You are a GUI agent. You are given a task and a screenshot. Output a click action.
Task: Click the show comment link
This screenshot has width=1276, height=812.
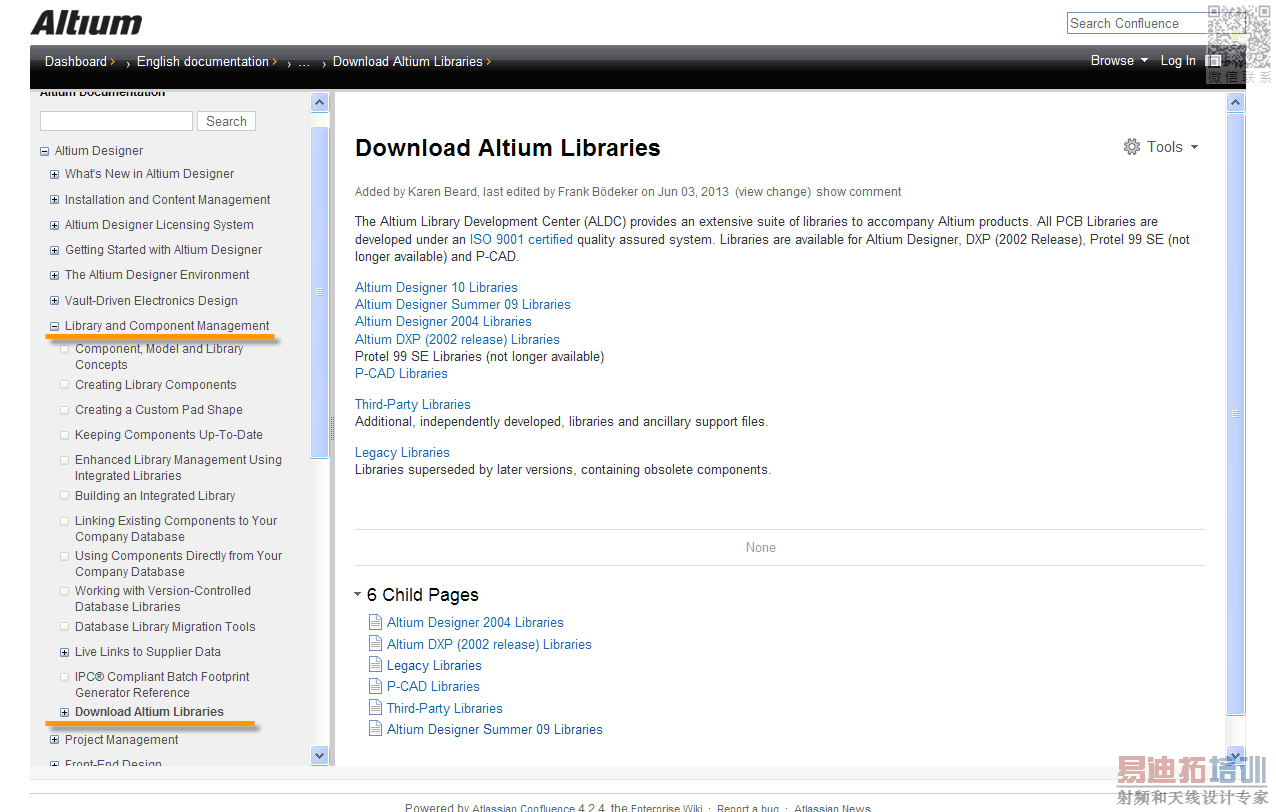[859, 192]
